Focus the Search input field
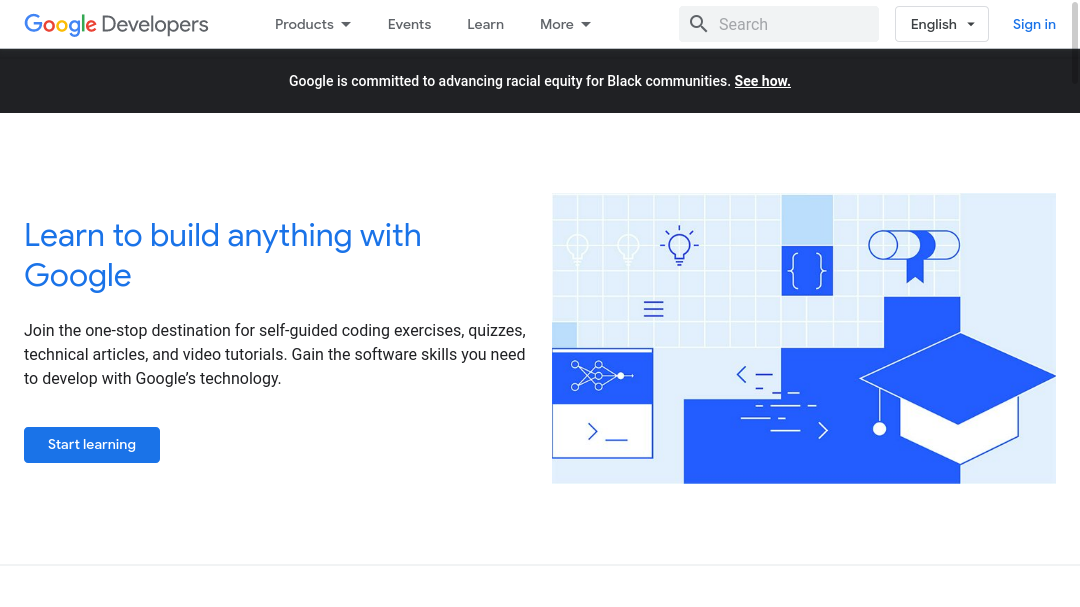The height and width of the screenshot is (607, 1080). [790, 24]
